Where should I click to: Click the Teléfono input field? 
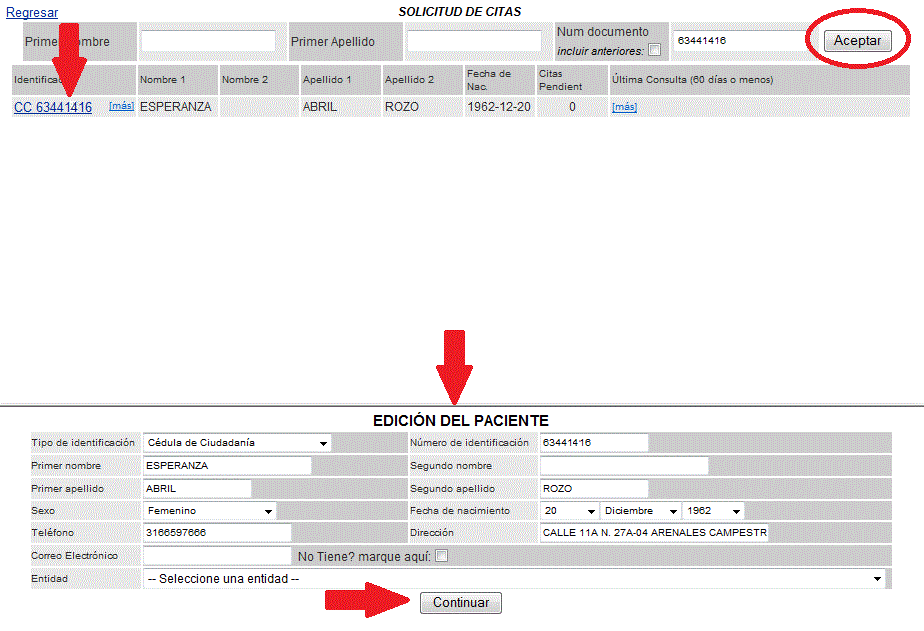click(217, 533)
